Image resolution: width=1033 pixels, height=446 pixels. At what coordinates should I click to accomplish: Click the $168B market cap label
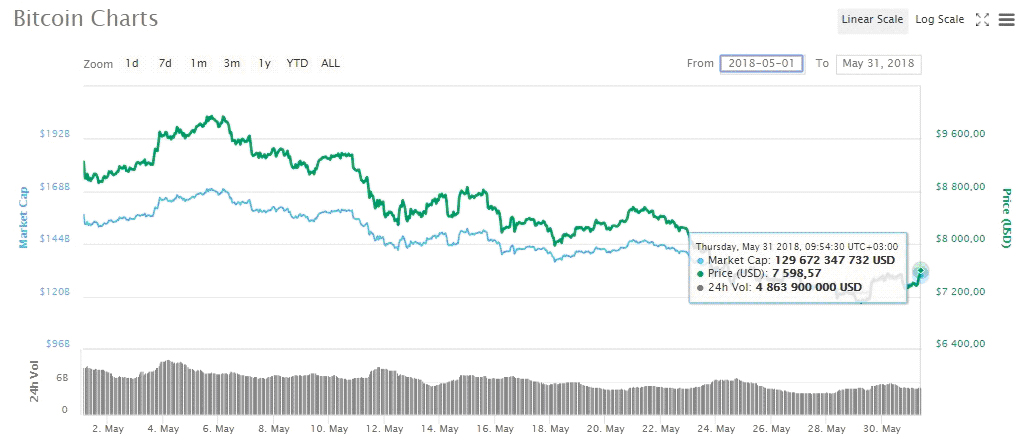click(x=53, y=186)
